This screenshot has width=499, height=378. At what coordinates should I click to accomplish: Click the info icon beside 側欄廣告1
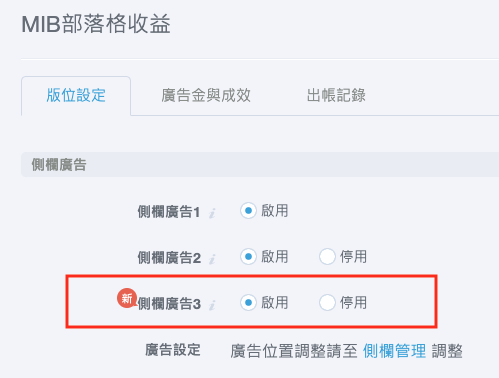pos(212,213)
